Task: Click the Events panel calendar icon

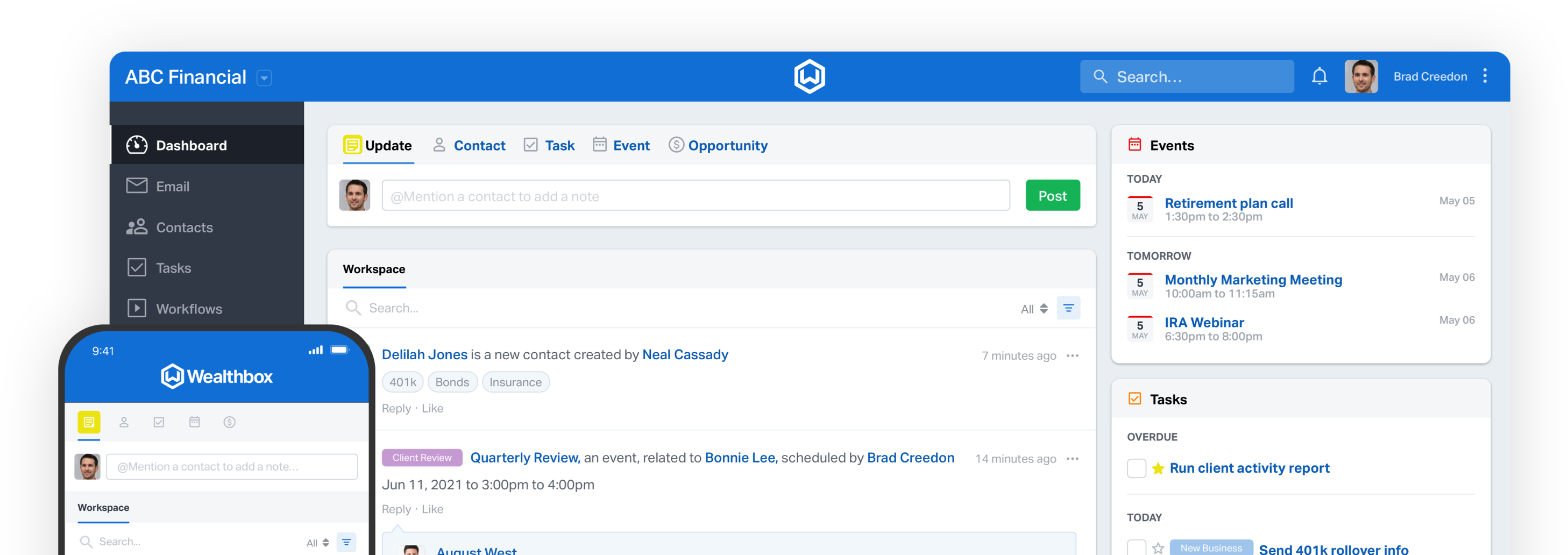Action: tap(1134, 144)
